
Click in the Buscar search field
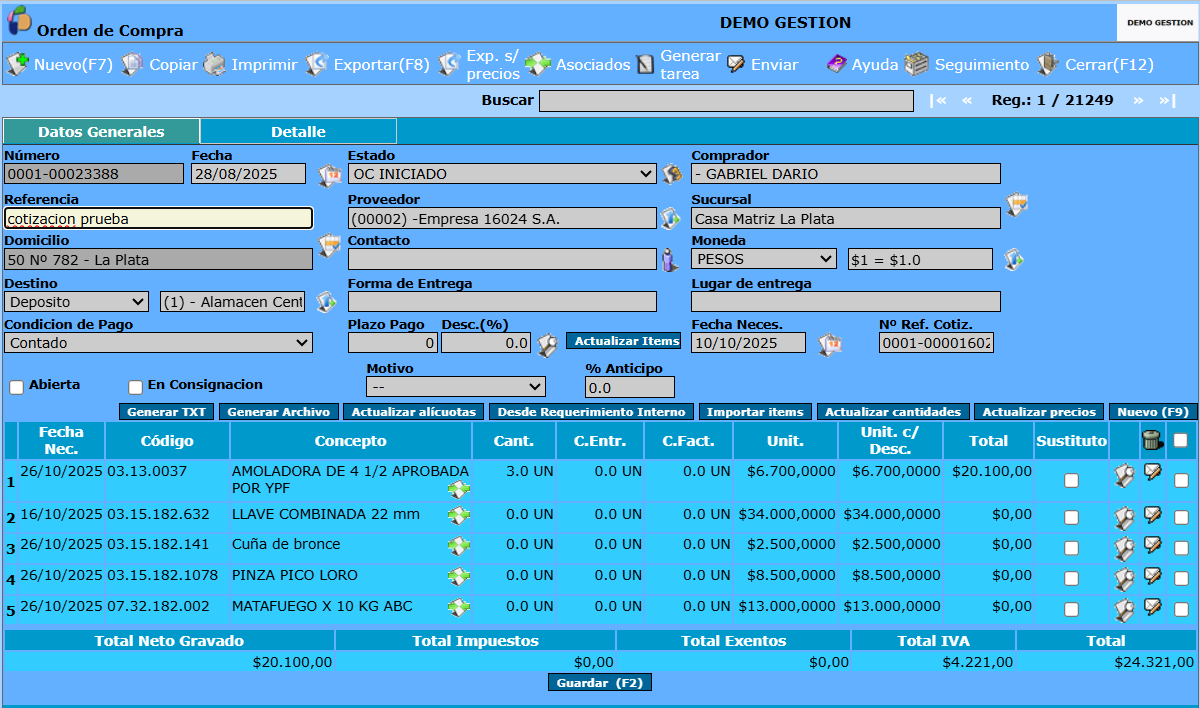(726, 101)
